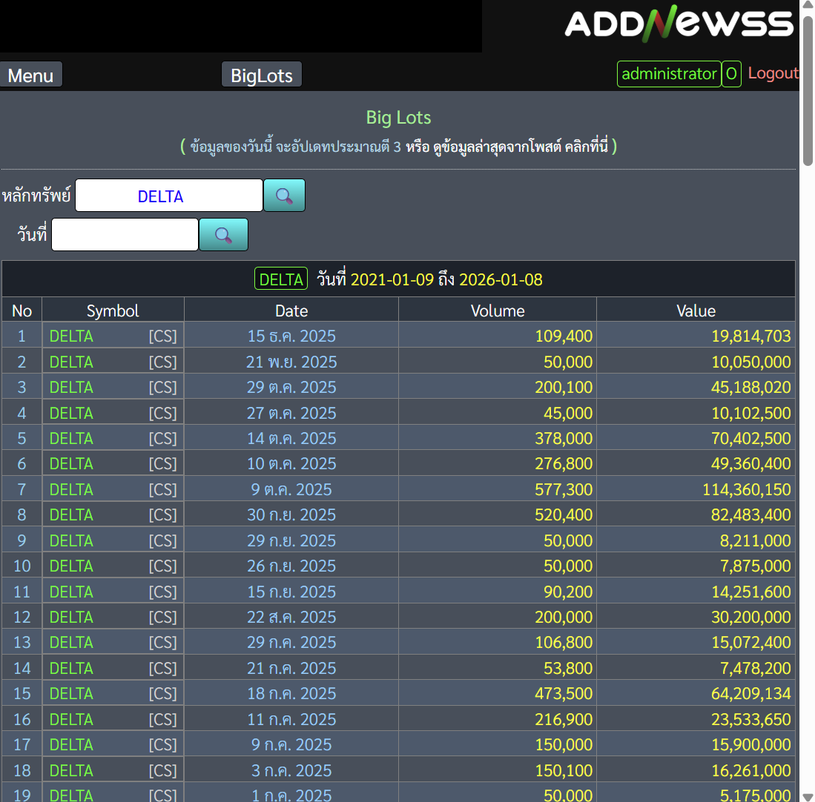Click the Date column header
Image resolution: width=815 pixels, height=802 pixels.
pyautogui.click(x=291, y=311)
